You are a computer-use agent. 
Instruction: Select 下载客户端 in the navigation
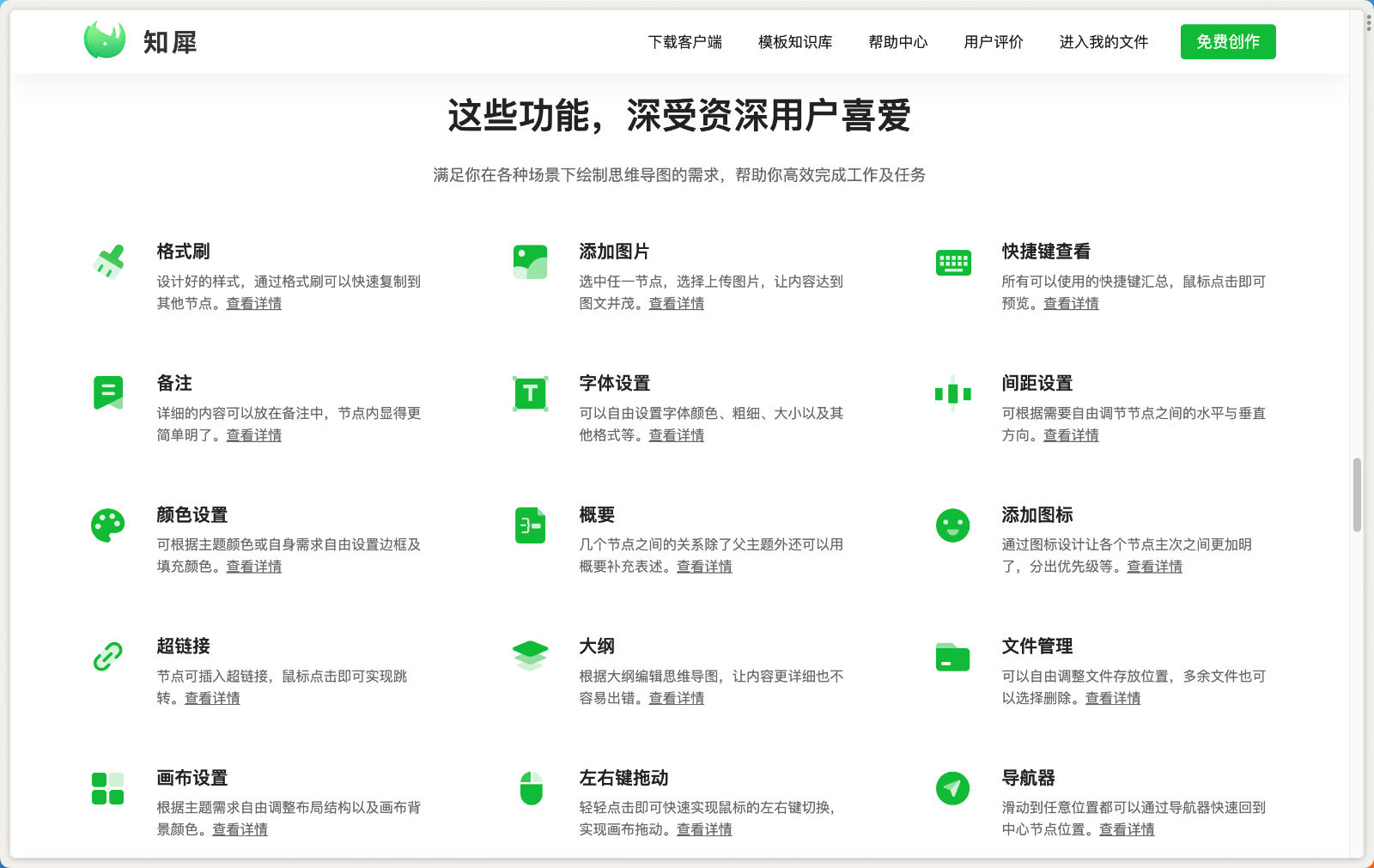[x=686, y=42]
